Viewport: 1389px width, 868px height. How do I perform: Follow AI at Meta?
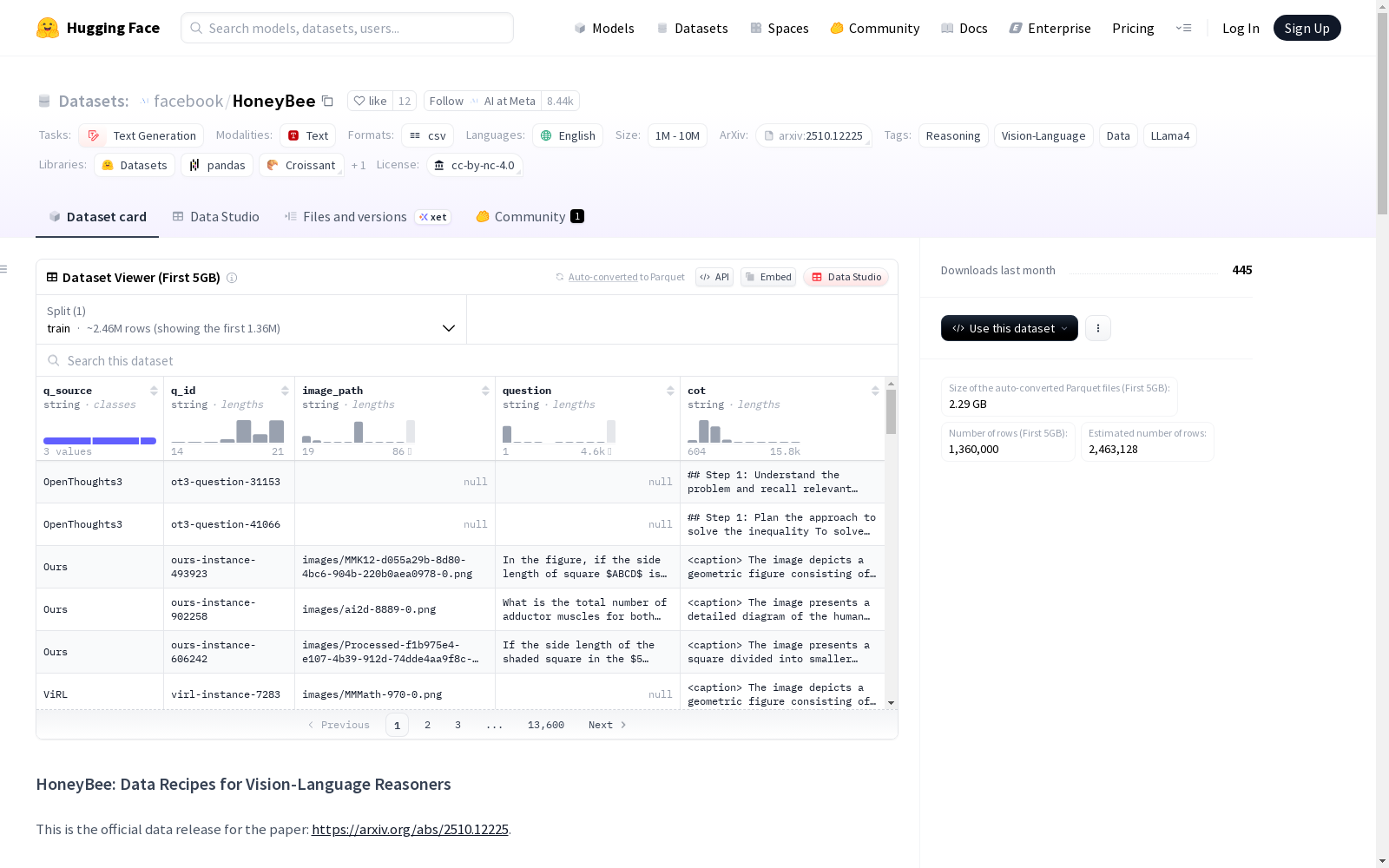pyautogui.click(x=483, y=101)
